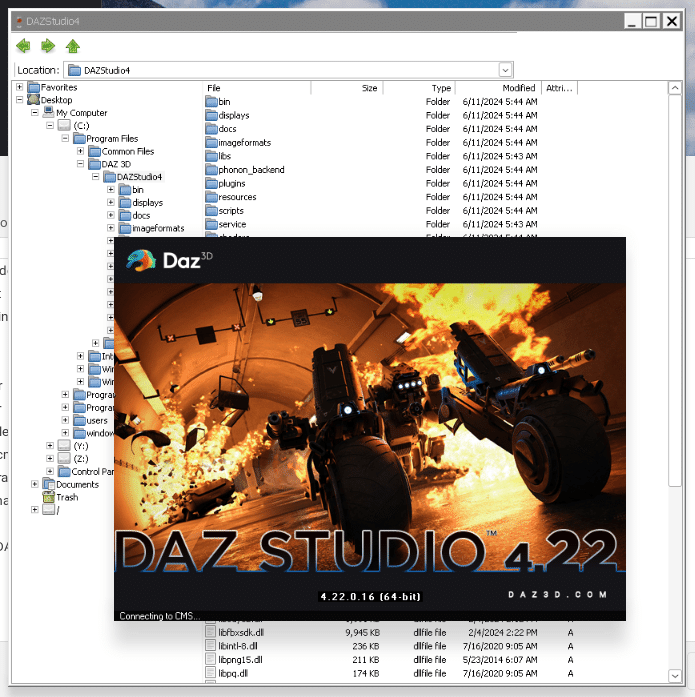This screenshot has height=697, width=695.
Task: Sort by the Modified column header
Action: (498, 88)
